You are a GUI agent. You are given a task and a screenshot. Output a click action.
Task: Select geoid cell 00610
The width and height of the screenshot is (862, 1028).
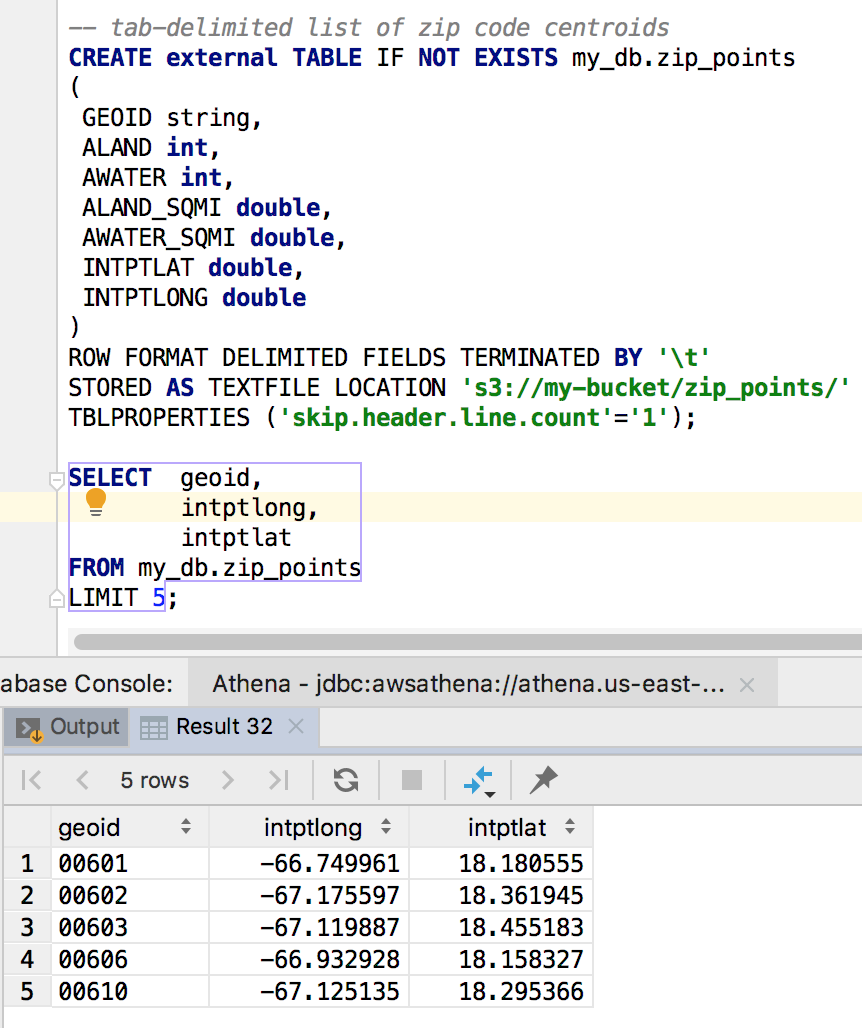click(x=130, y=991)
